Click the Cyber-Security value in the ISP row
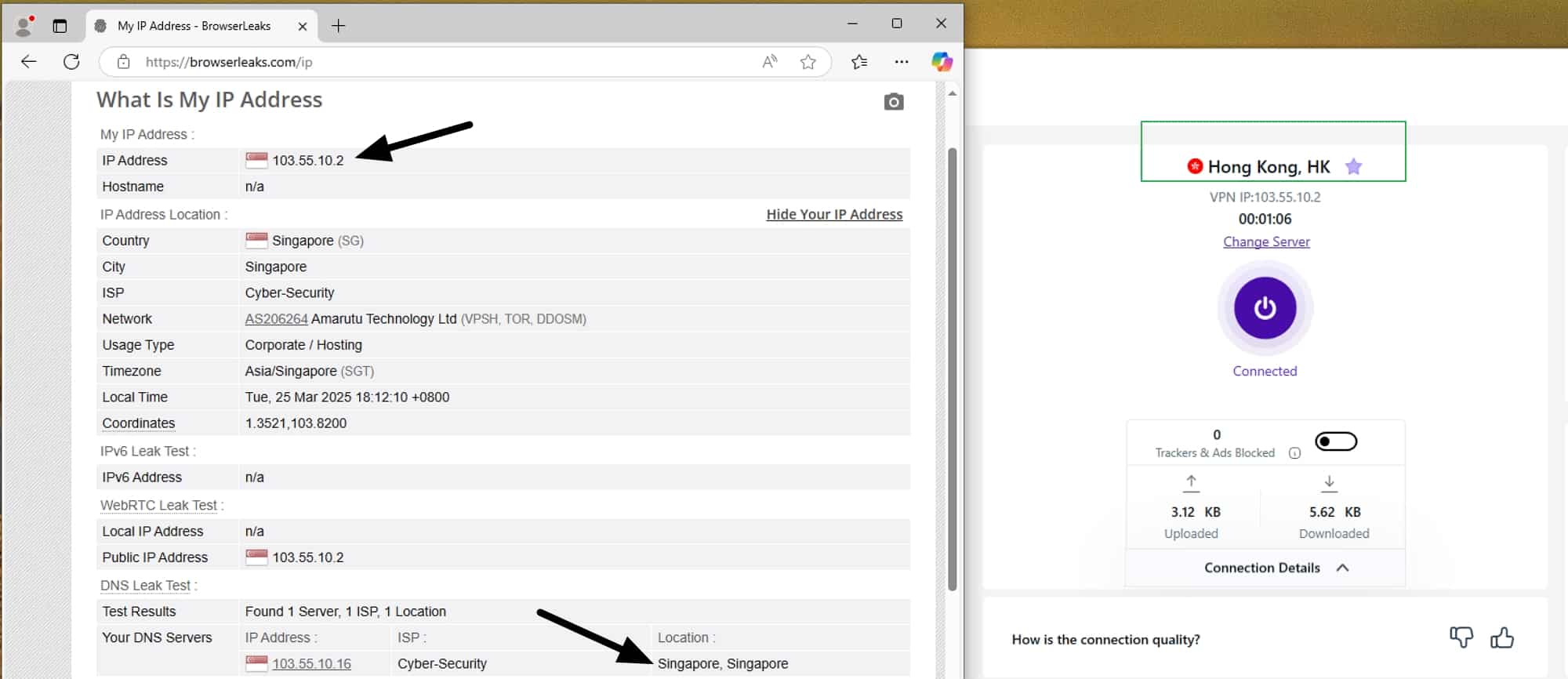The image size is (1568, 679). click(289, 293)
